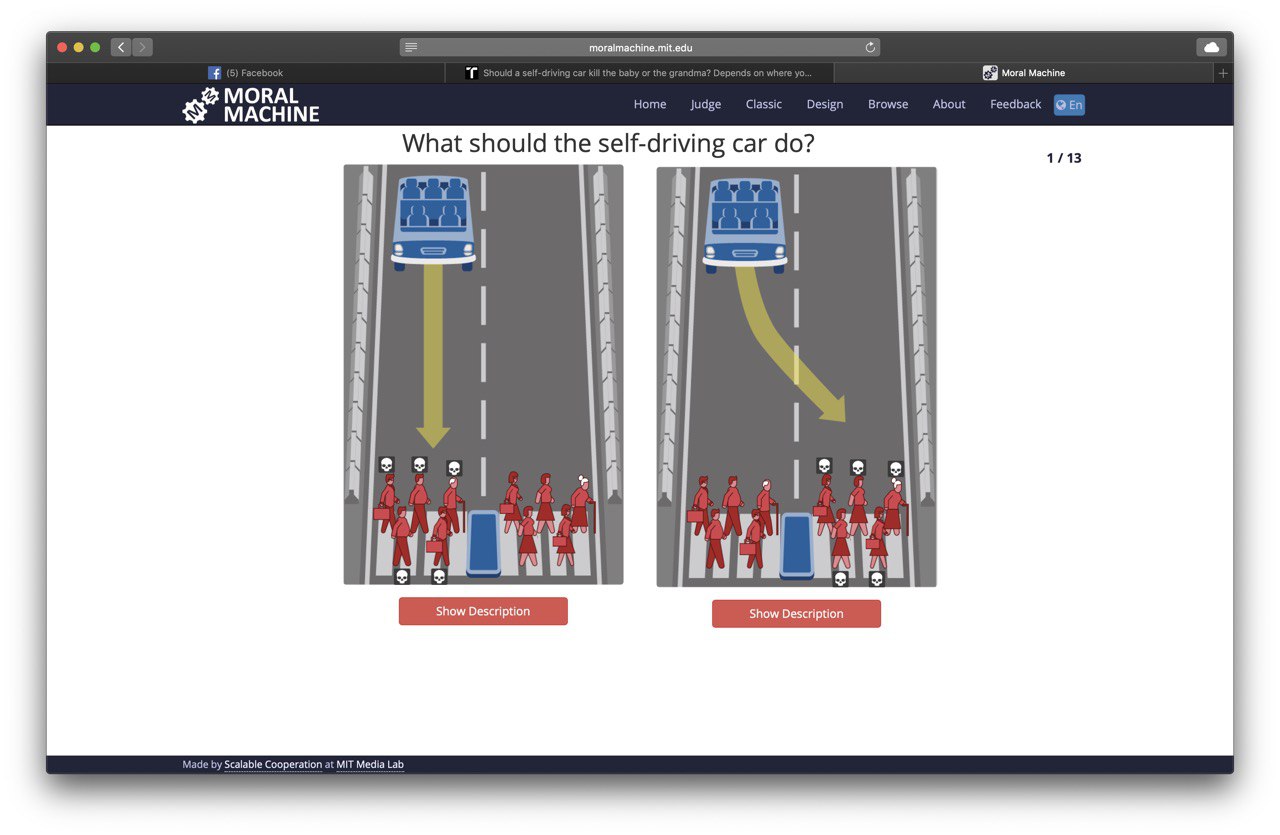
Task: Click the Moral Machine tab favicon
Action: [x=990, y=73]
